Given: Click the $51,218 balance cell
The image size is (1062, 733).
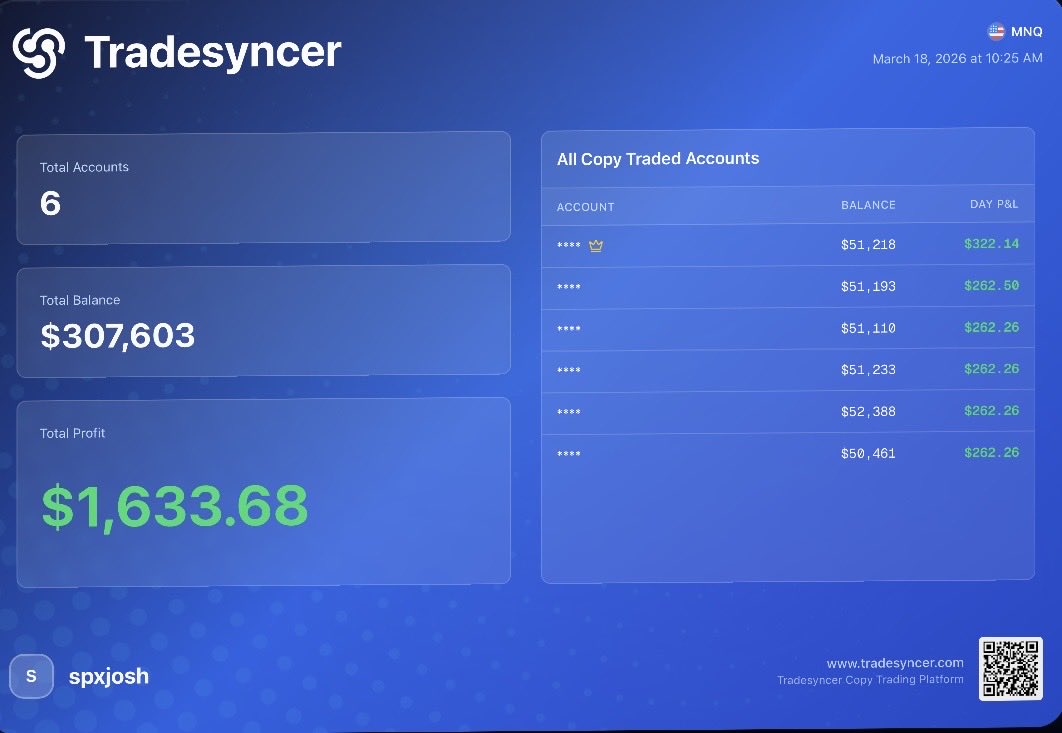Looking at the screenshot, I should coord(868,245).
